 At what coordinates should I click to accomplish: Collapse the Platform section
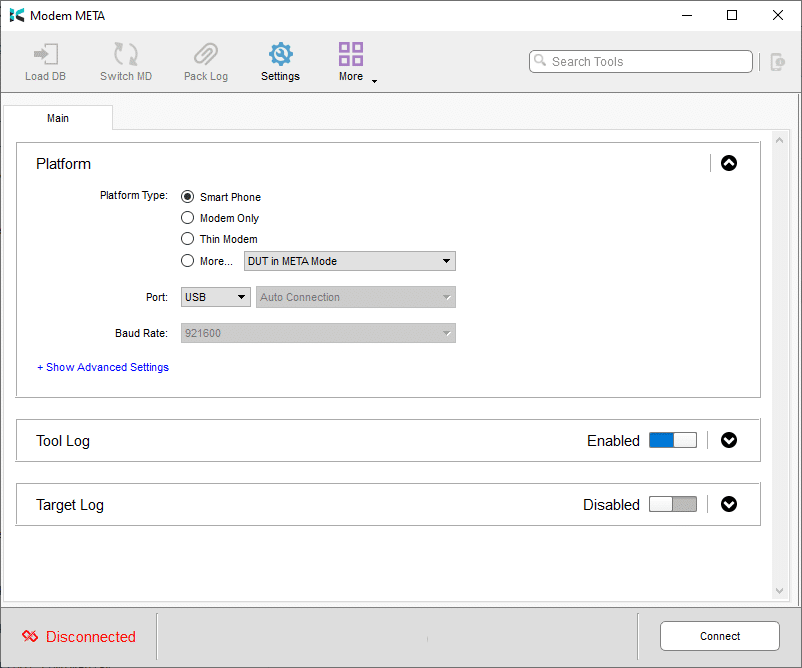(x=729, y=163)
